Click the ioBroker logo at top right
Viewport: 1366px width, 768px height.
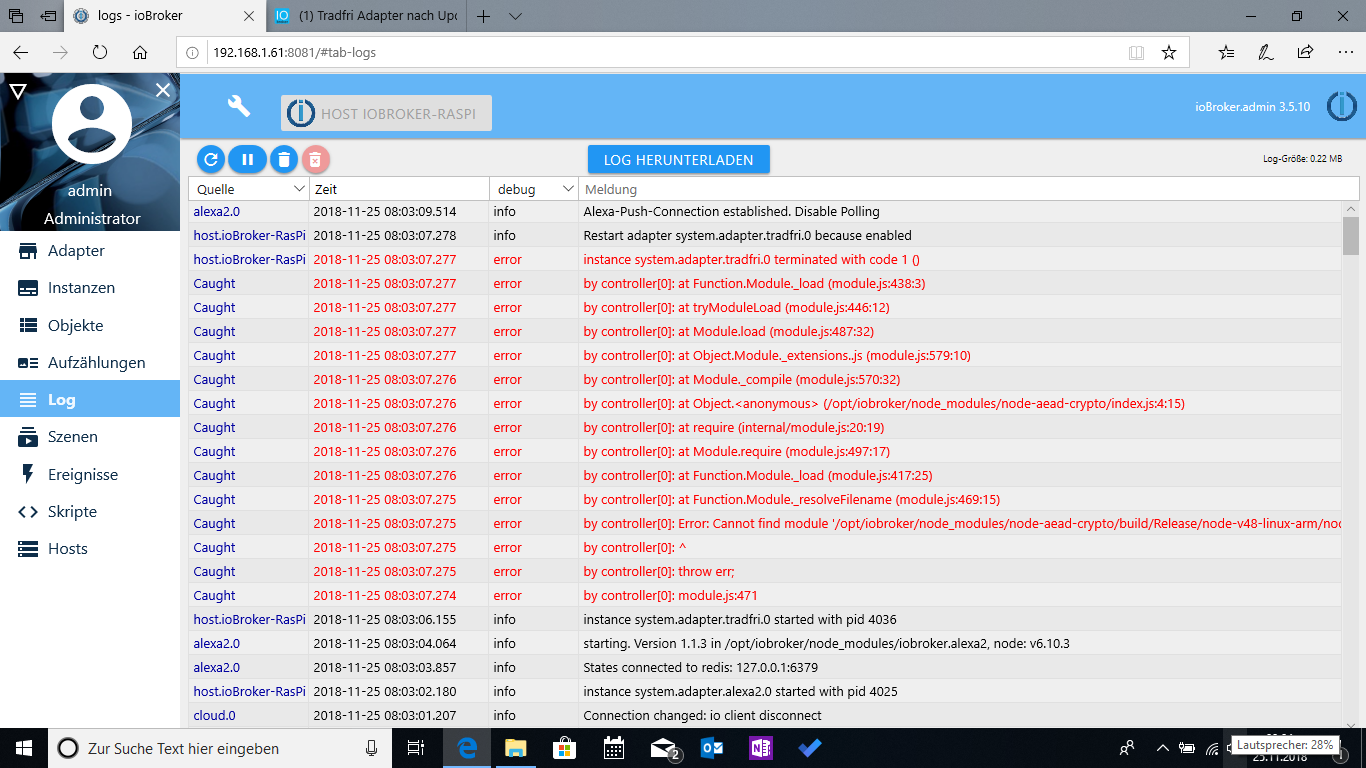coord(1341,106)
